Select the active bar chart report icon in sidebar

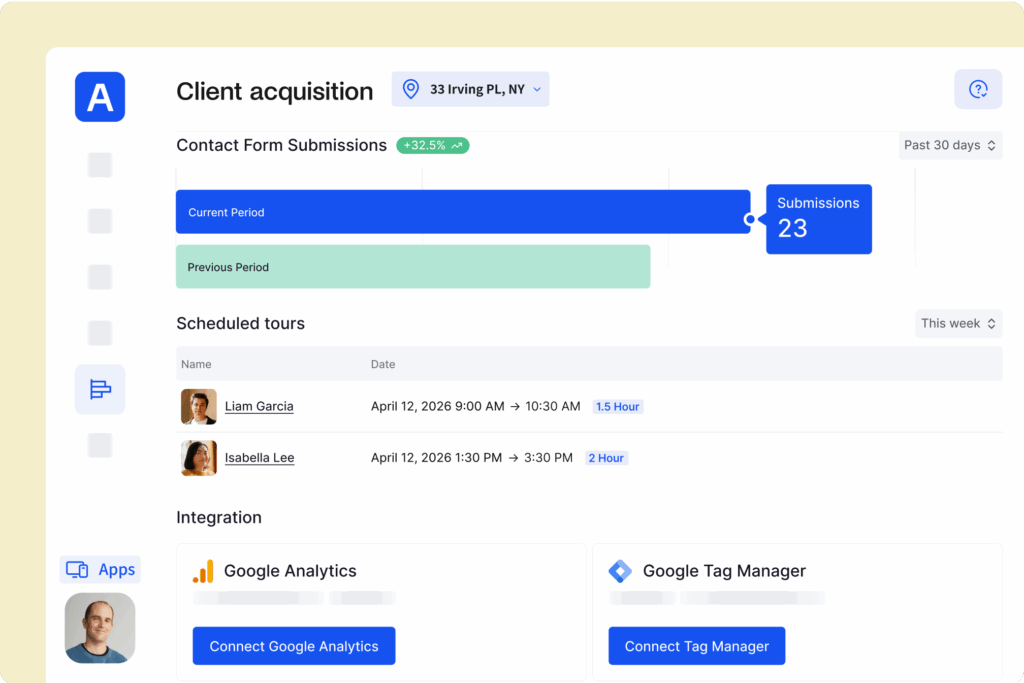(x=99, y=389)
